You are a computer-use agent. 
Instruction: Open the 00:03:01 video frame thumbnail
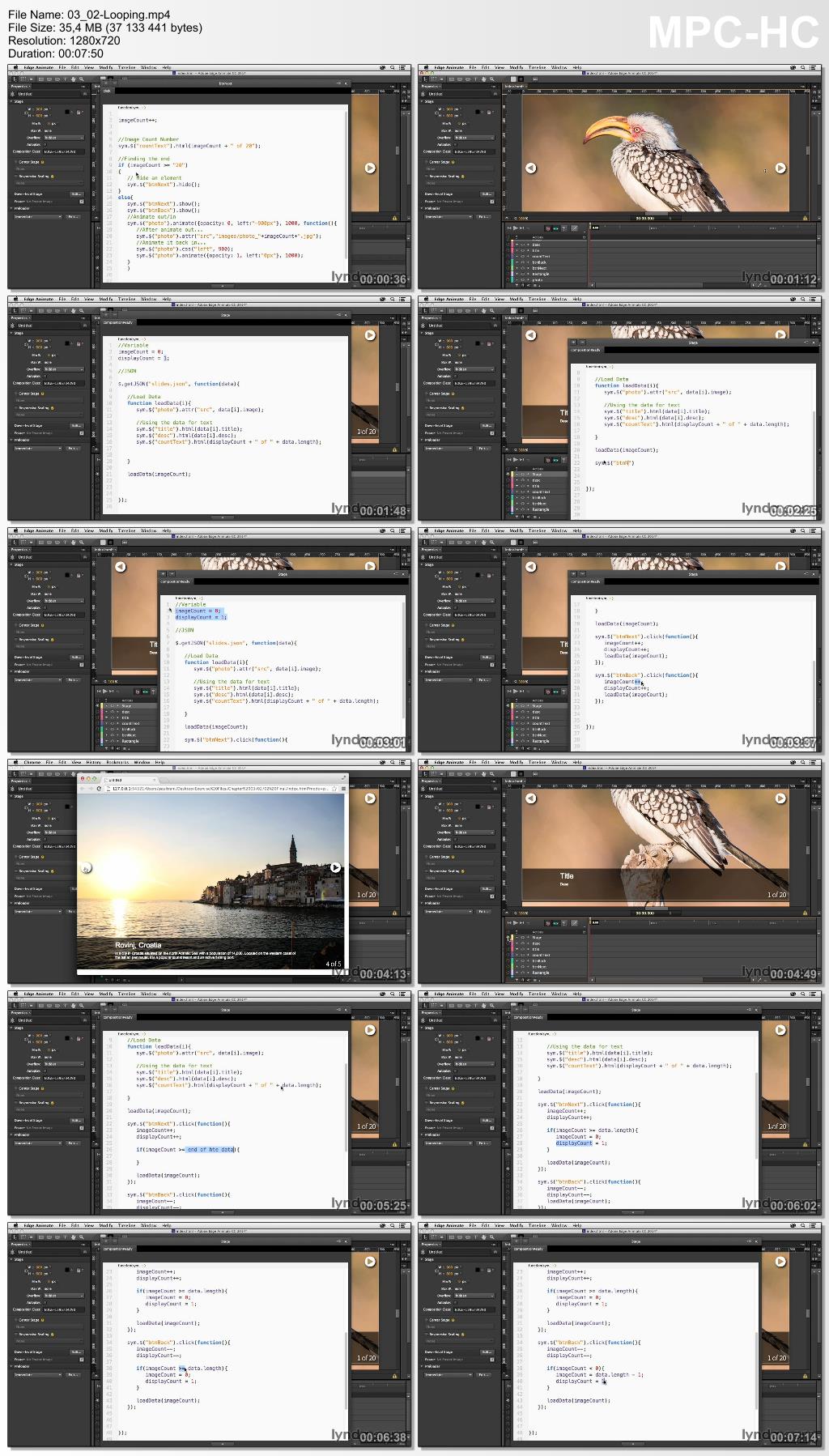pos(210,641)
